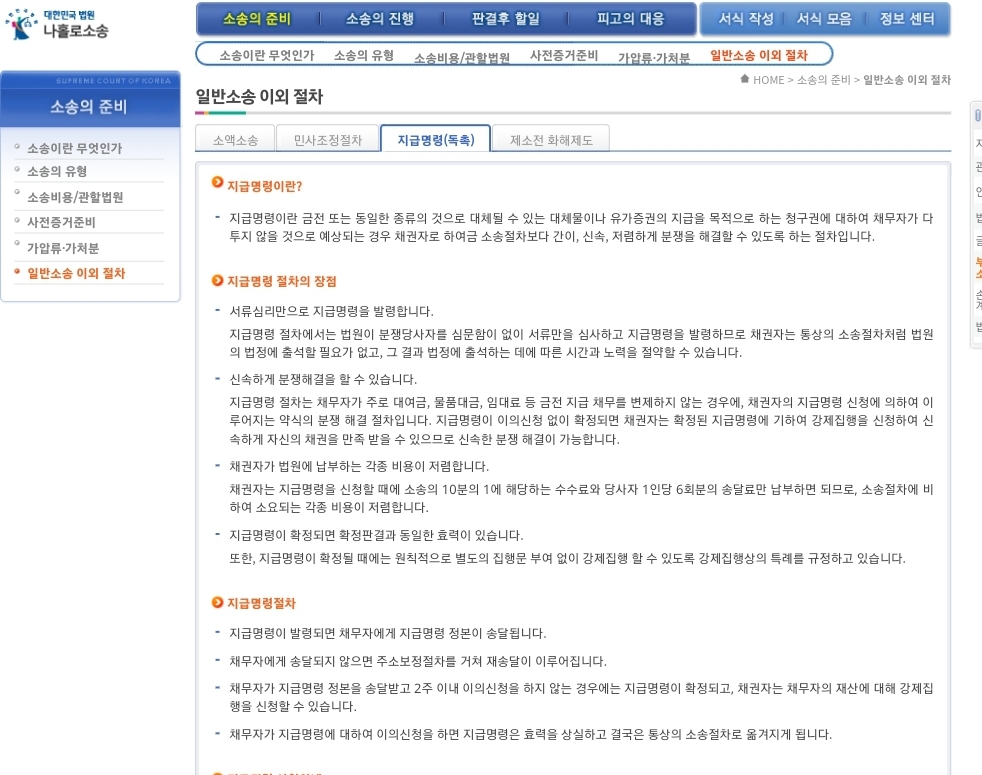Image resolution: width=982 pixels, height=775 pixels.
Task: Go to 소송비용/관할법원 in the submenu bar
Action: tap(462, 58)
